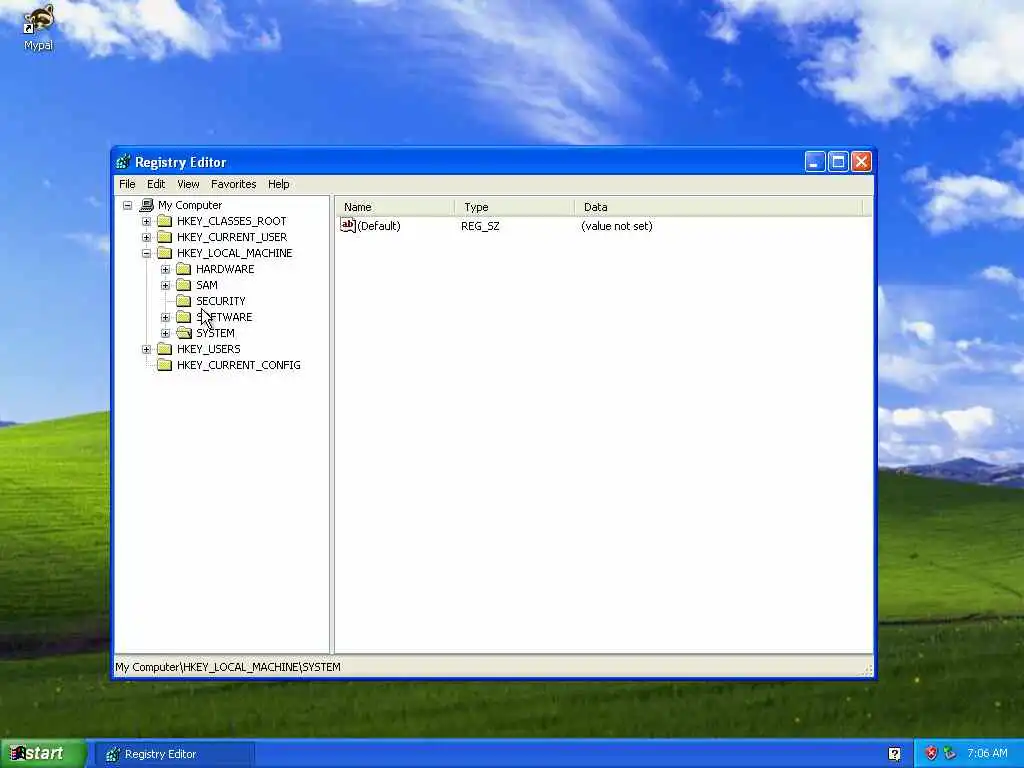Select the SOFTWARE key label

pos(224,317)
